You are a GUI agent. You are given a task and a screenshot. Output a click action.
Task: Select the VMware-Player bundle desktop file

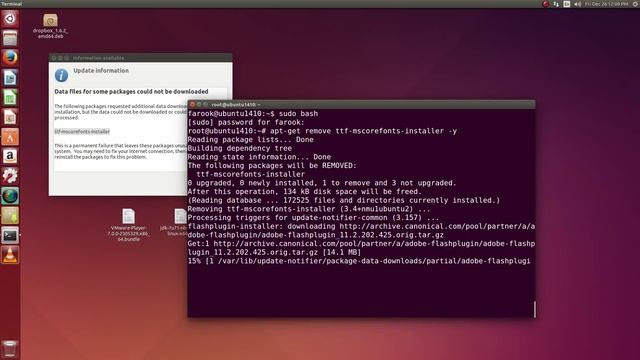(129, 225)
